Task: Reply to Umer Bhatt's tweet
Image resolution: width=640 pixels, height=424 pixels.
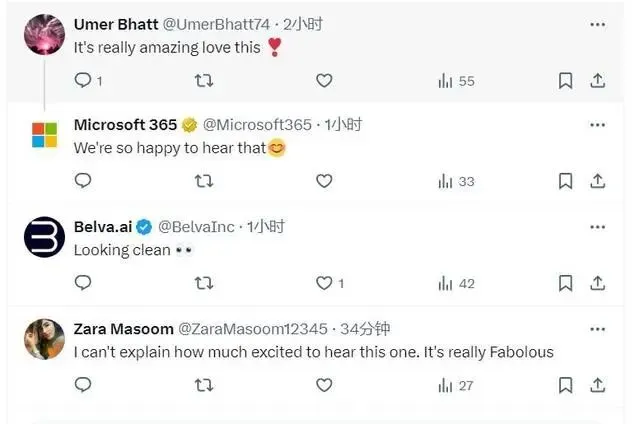Action: tap(84, 80)
